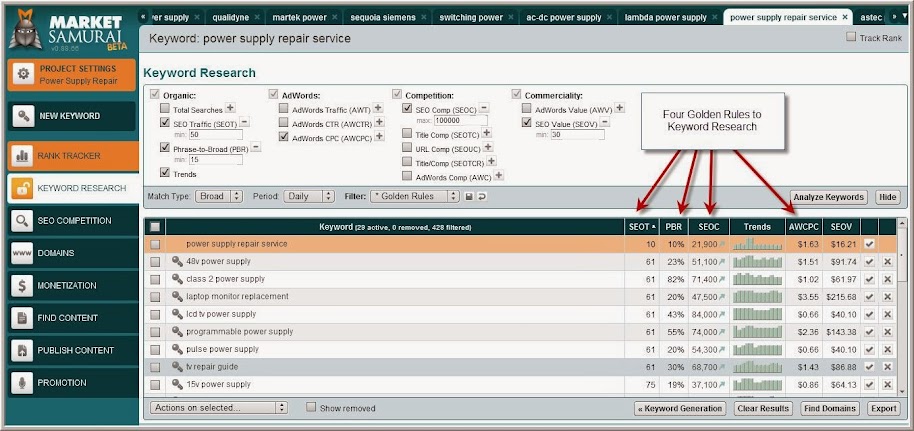Screen dimensions: 914x431
Task: Toggle the Show removed checkbox
Action: click(x=311, y=407)
